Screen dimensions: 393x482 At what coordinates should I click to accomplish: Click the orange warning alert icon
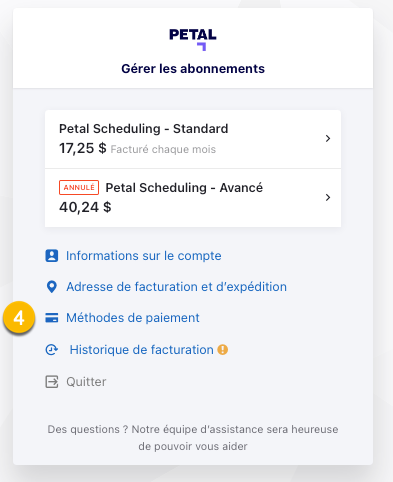coord(223,350)
